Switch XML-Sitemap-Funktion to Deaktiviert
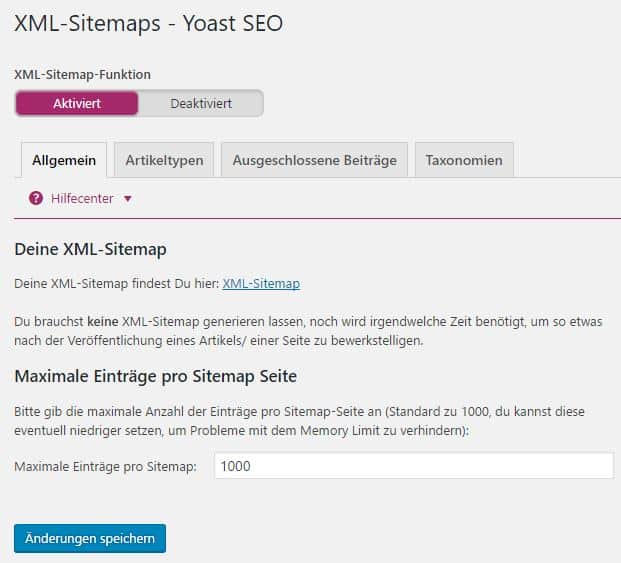Viewport: 621px width, 563px height. pyautogui.click(x=201, y=103)
